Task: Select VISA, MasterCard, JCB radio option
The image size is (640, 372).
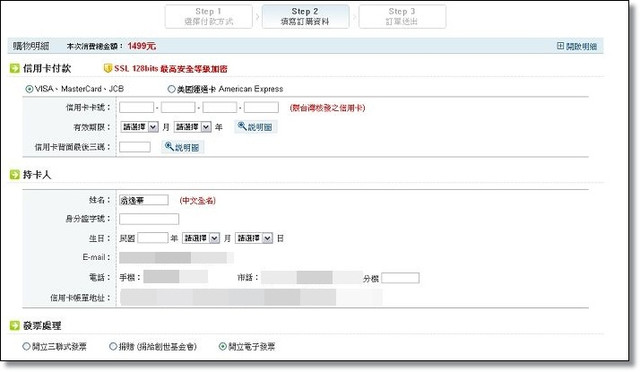Action: pyautogui.click(x=29, y=89)
